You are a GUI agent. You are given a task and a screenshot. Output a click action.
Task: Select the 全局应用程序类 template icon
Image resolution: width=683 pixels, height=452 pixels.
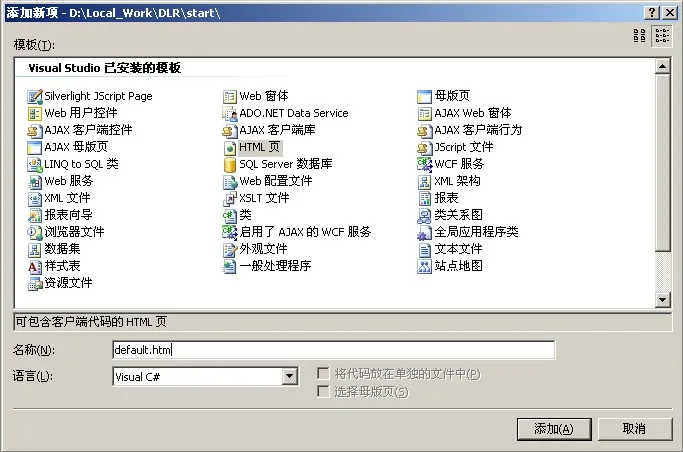point(424,232)
